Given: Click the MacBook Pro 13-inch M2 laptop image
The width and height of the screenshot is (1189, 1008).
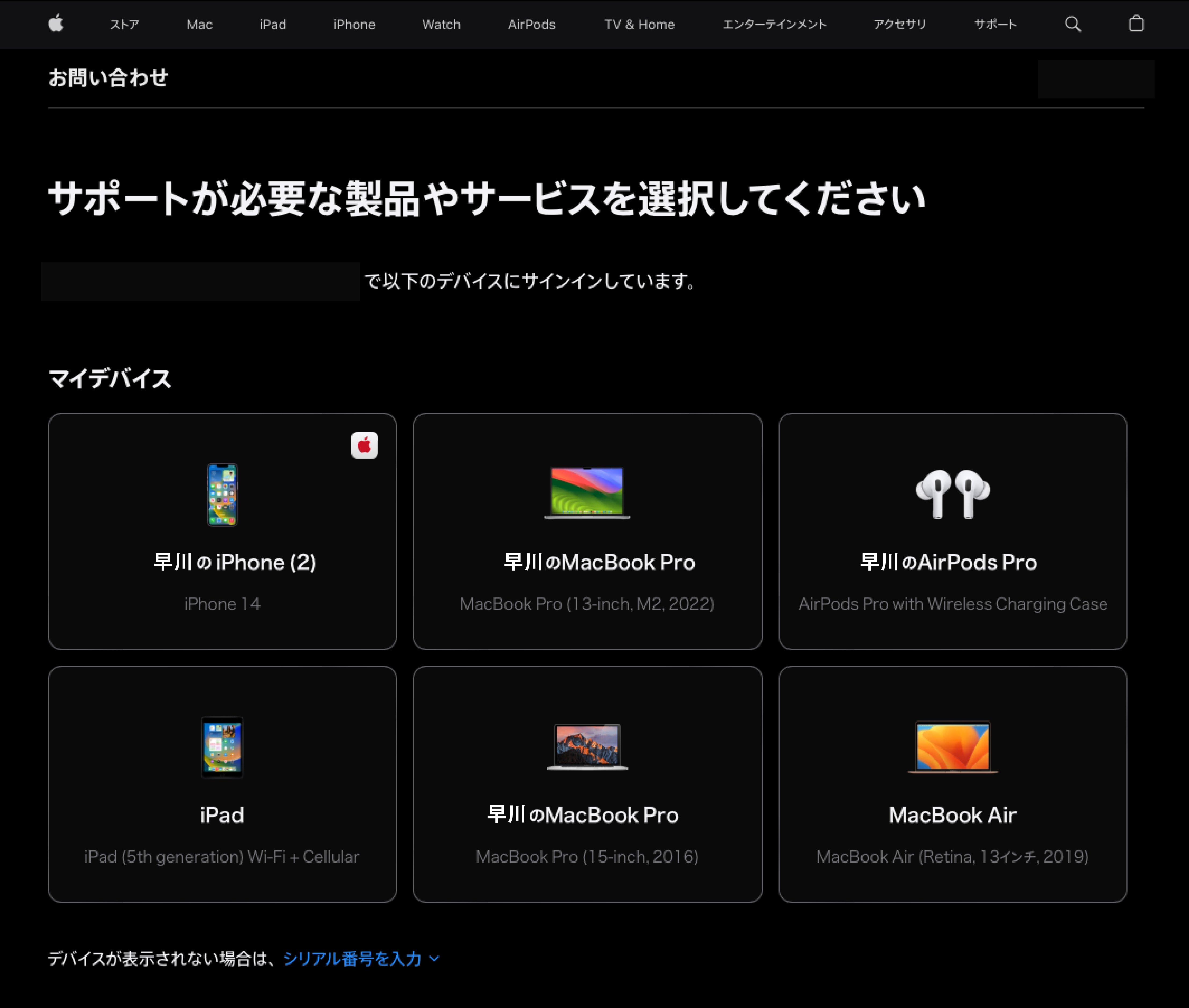Looking at the screenshot, I should (x=587, y=493).
